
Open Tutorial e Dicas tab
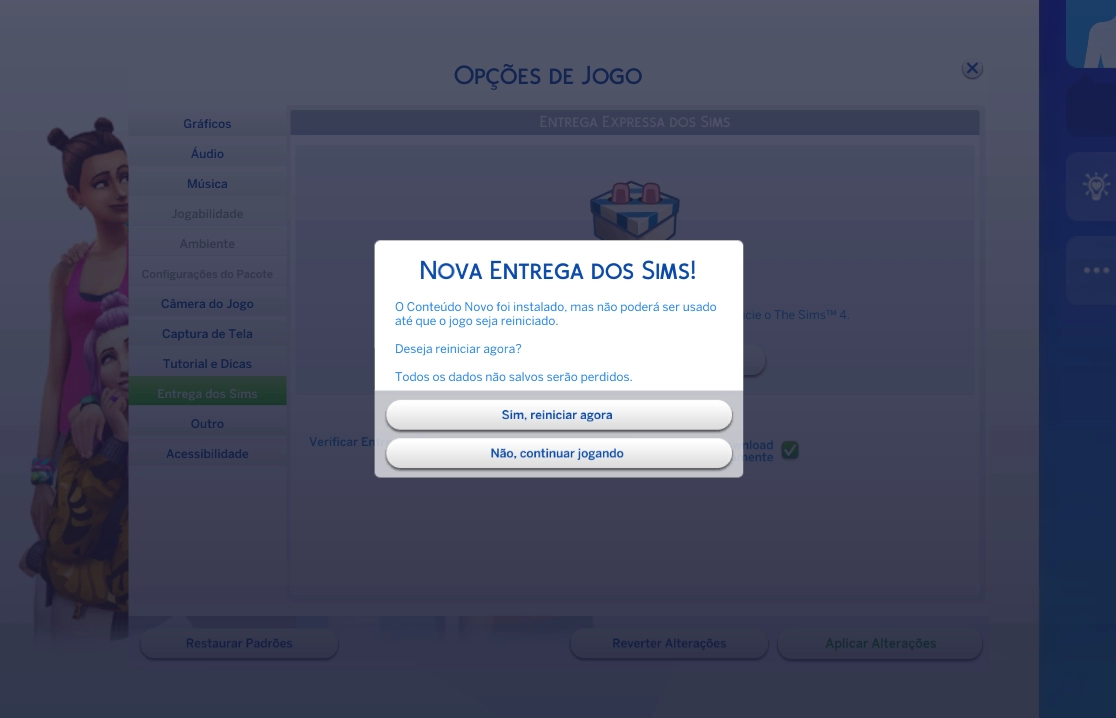[x=207, y=363]
